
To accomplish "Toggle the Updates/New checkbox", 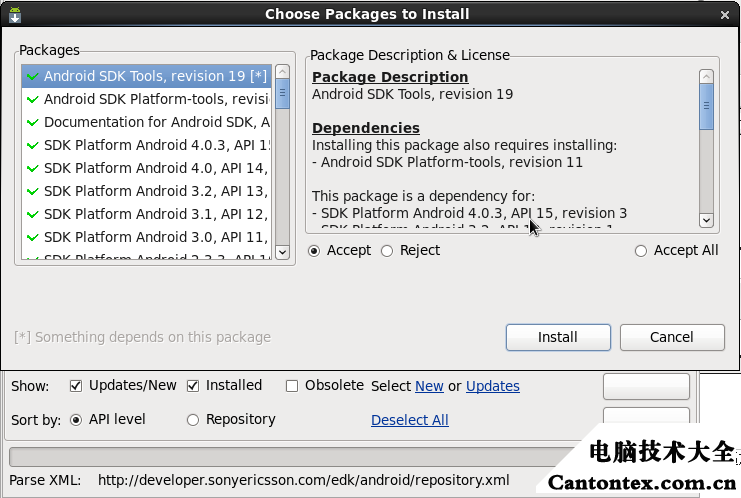I will 76,386.
